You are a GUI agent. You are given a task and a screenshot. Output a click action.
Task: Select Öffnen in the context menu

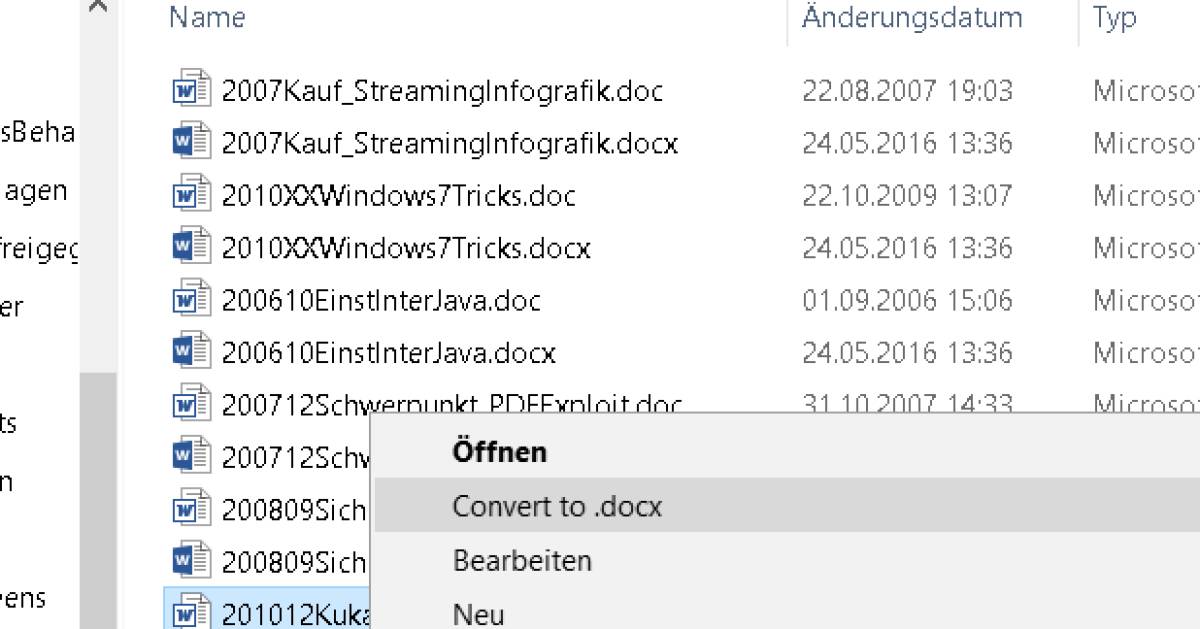point(499,452)
